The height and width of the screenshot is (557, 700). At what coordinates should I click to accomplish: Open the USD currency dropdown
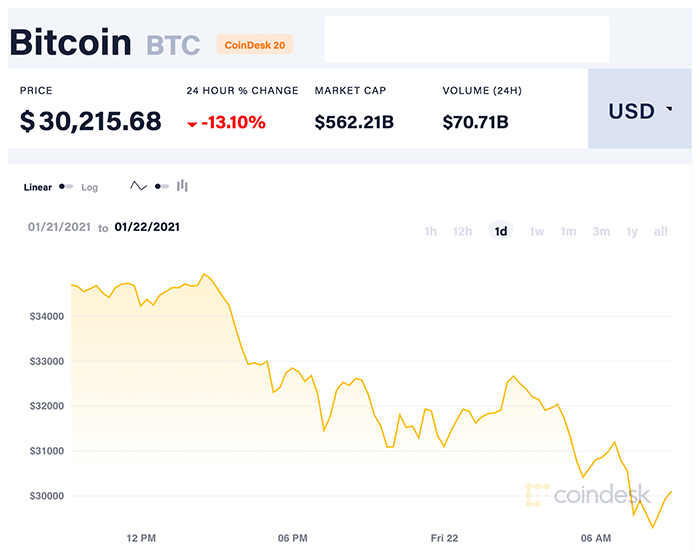coord(641,110)
